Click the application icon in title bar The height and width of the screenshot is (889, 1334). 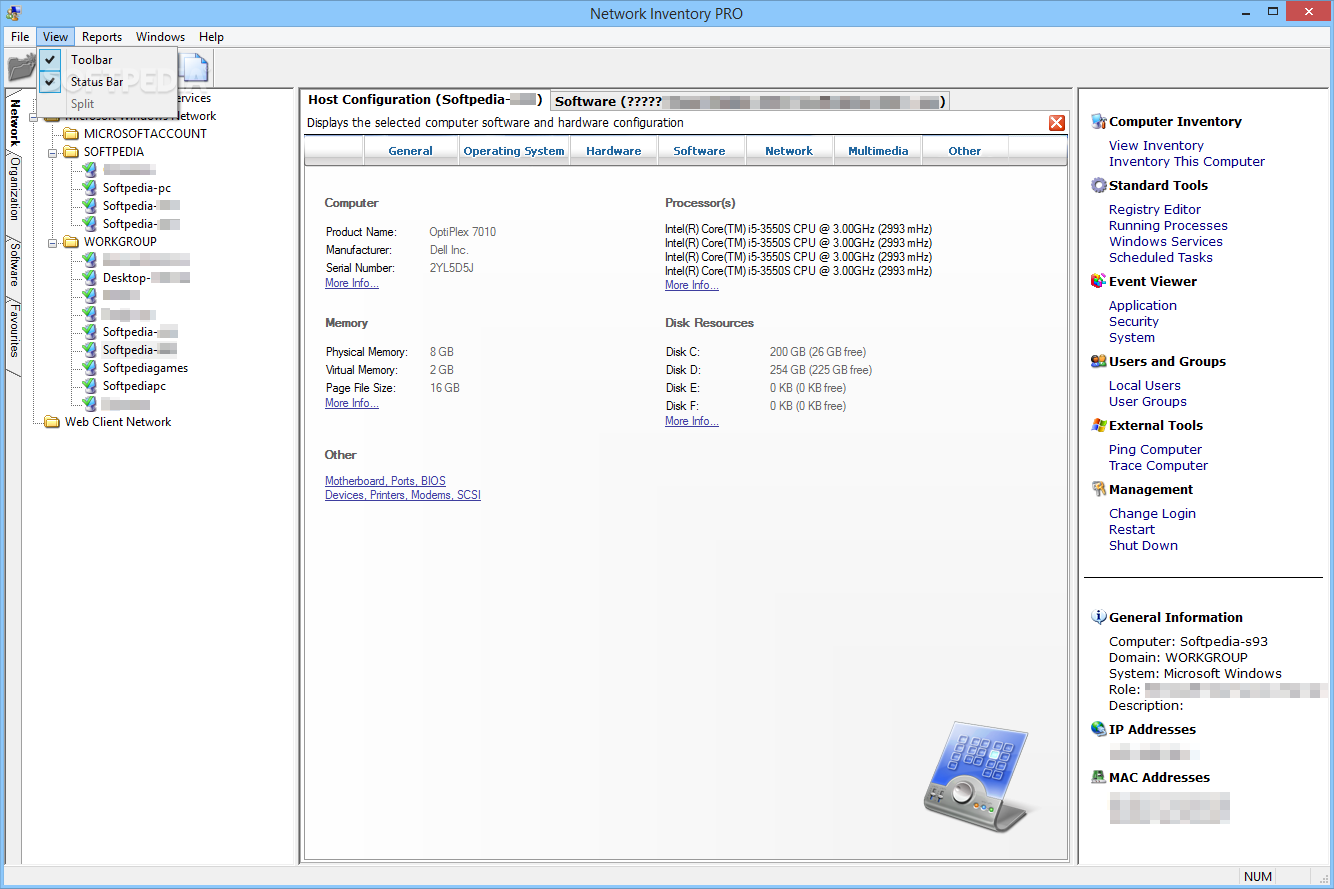coord(13,13)
